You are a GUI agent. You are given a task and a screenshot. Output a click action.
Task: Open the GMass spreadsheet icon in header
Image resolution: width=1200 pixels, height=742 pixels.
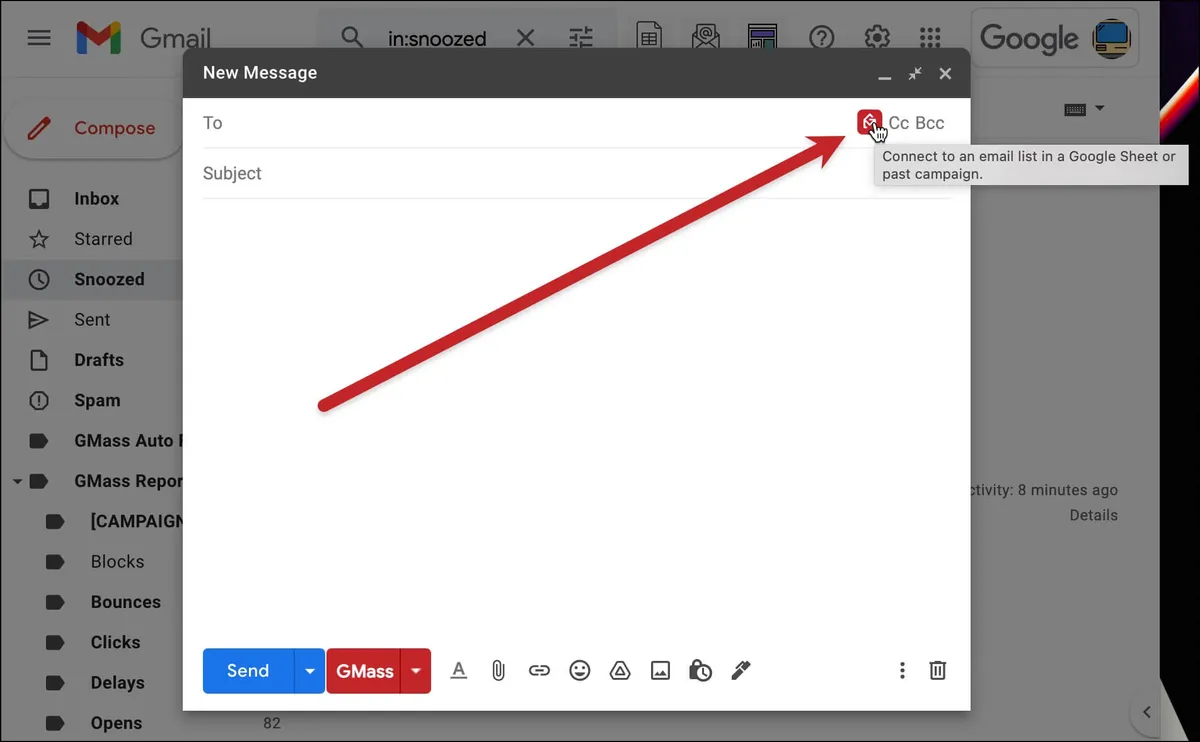[649, 38]
